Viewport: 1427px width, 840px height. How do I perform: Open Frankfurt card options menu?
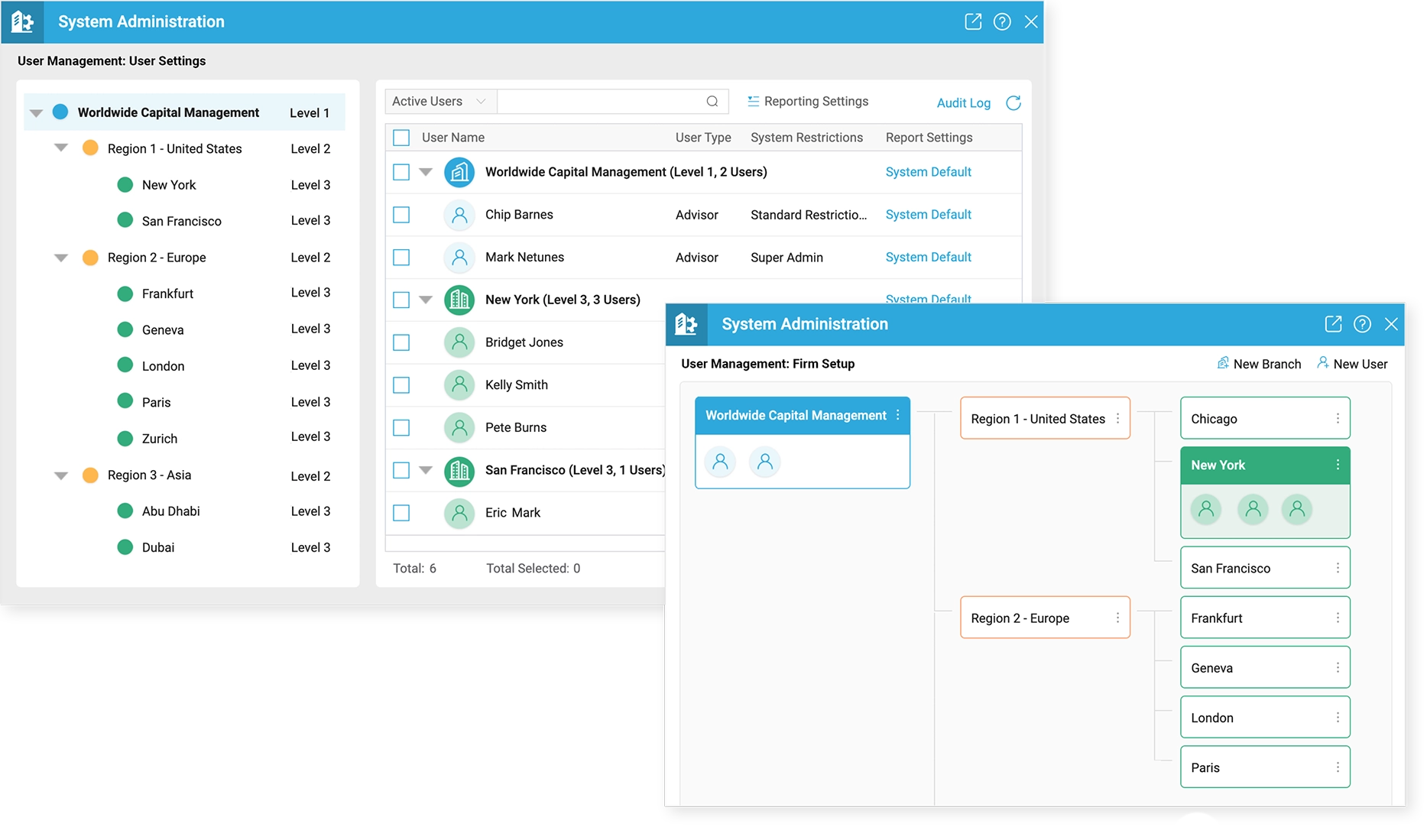[1338, 618]
